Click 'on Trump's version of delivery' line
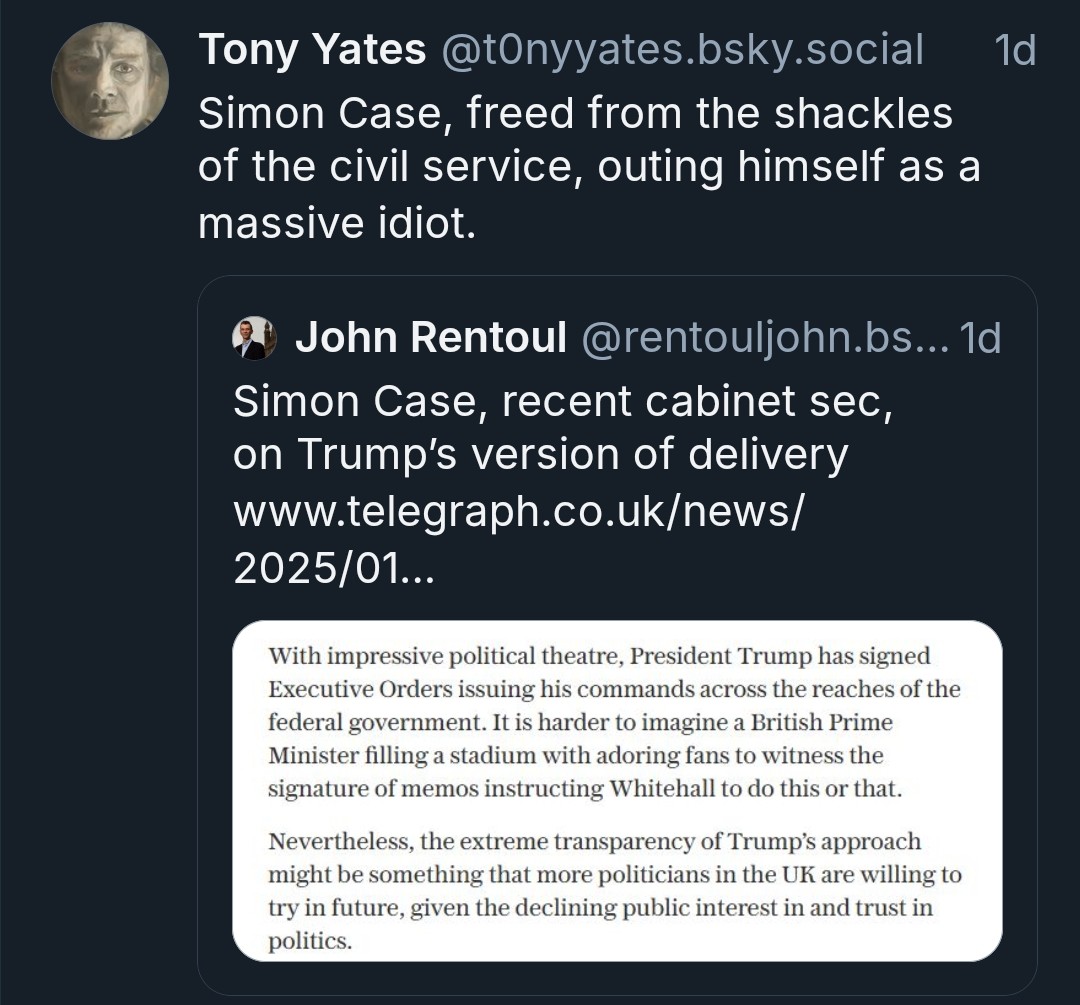This screenshot has width=1080, height=1005. tap(540, 456)
